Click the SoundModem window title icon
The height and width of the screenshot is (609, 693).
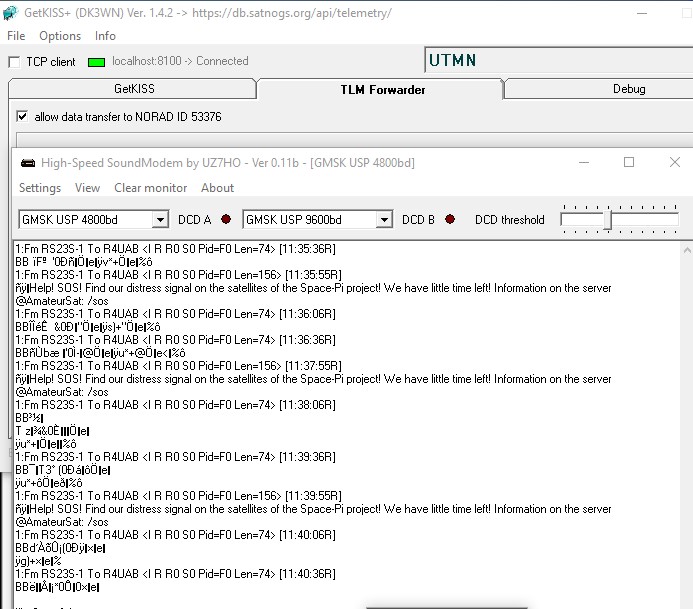[x=28, y=163]
